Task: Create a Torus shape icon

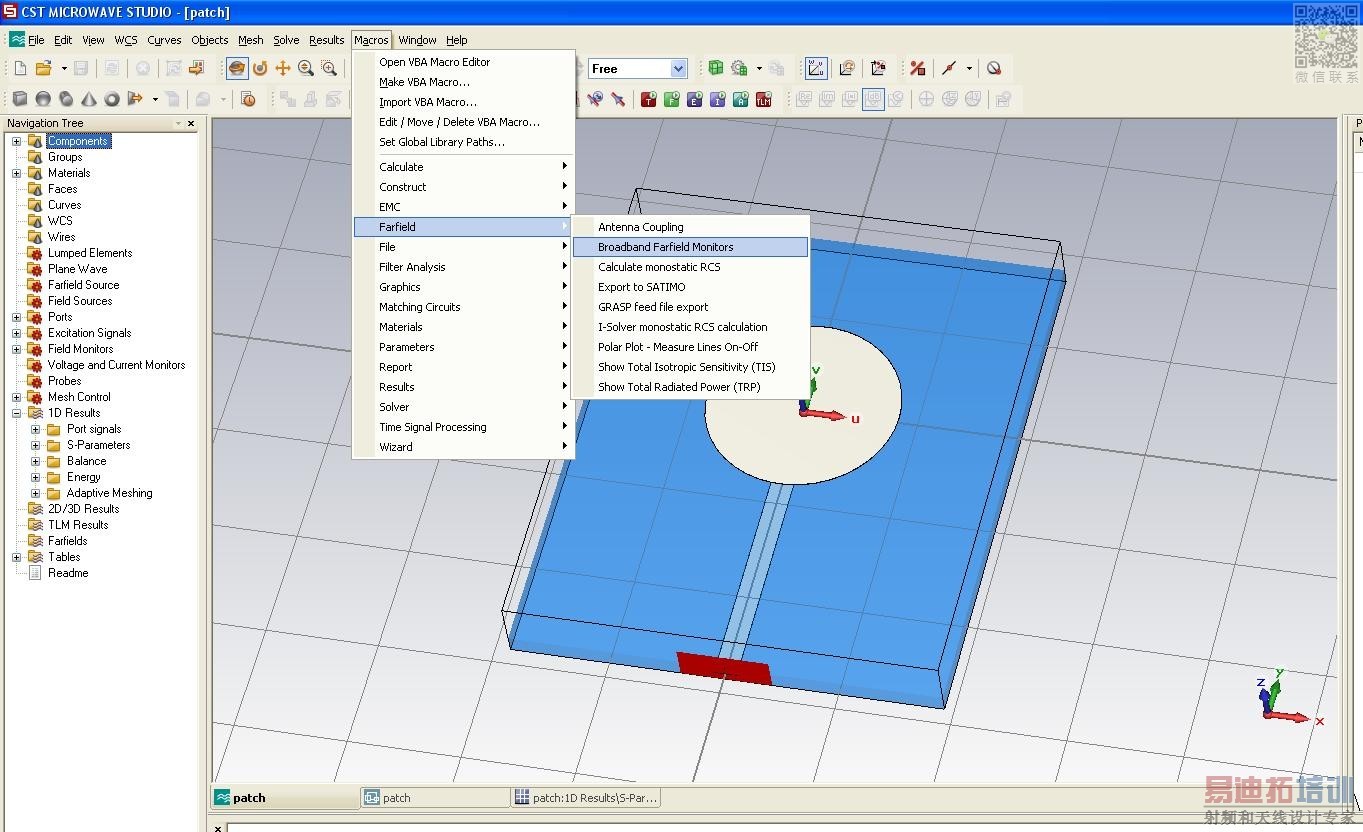Action: click(112, 99)
